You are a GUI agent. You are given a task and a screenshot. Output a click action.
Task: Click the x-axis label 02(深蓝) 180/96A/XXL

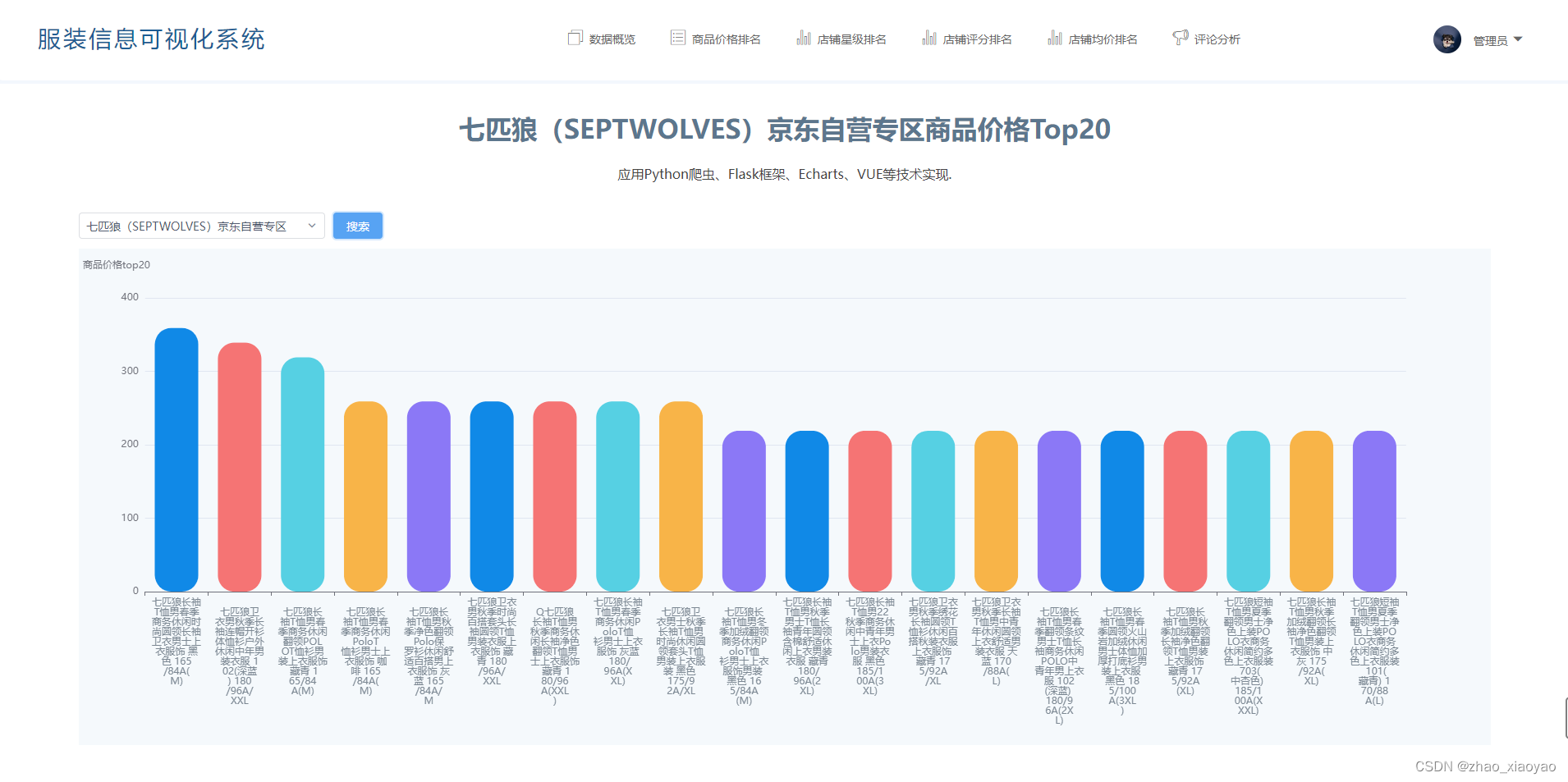[240, 656]
